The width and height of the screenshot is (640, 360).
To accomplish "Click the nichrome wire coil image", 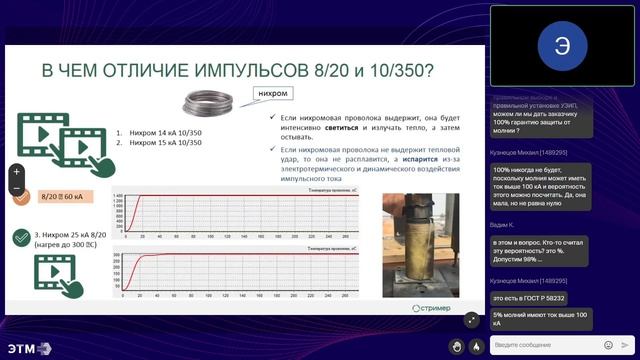I will 208,103.
